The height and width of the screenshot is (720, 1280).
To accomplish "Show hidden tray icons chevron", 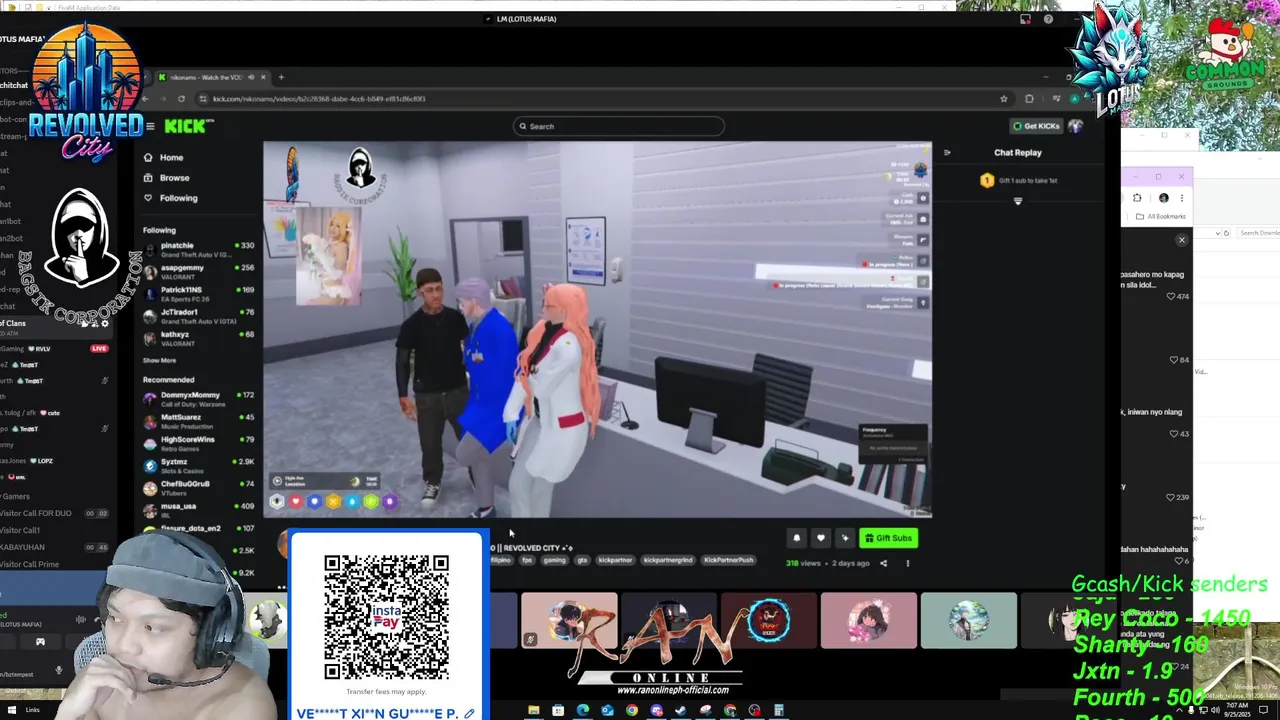I will (x=1179, y=710).
